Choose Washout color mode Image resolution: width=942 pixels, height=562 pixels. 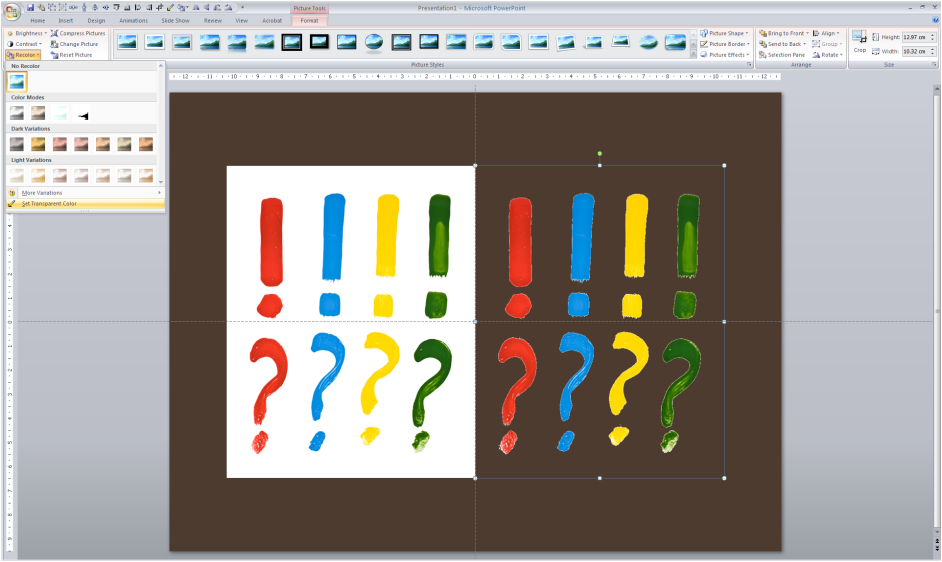(x=60, y=112)
